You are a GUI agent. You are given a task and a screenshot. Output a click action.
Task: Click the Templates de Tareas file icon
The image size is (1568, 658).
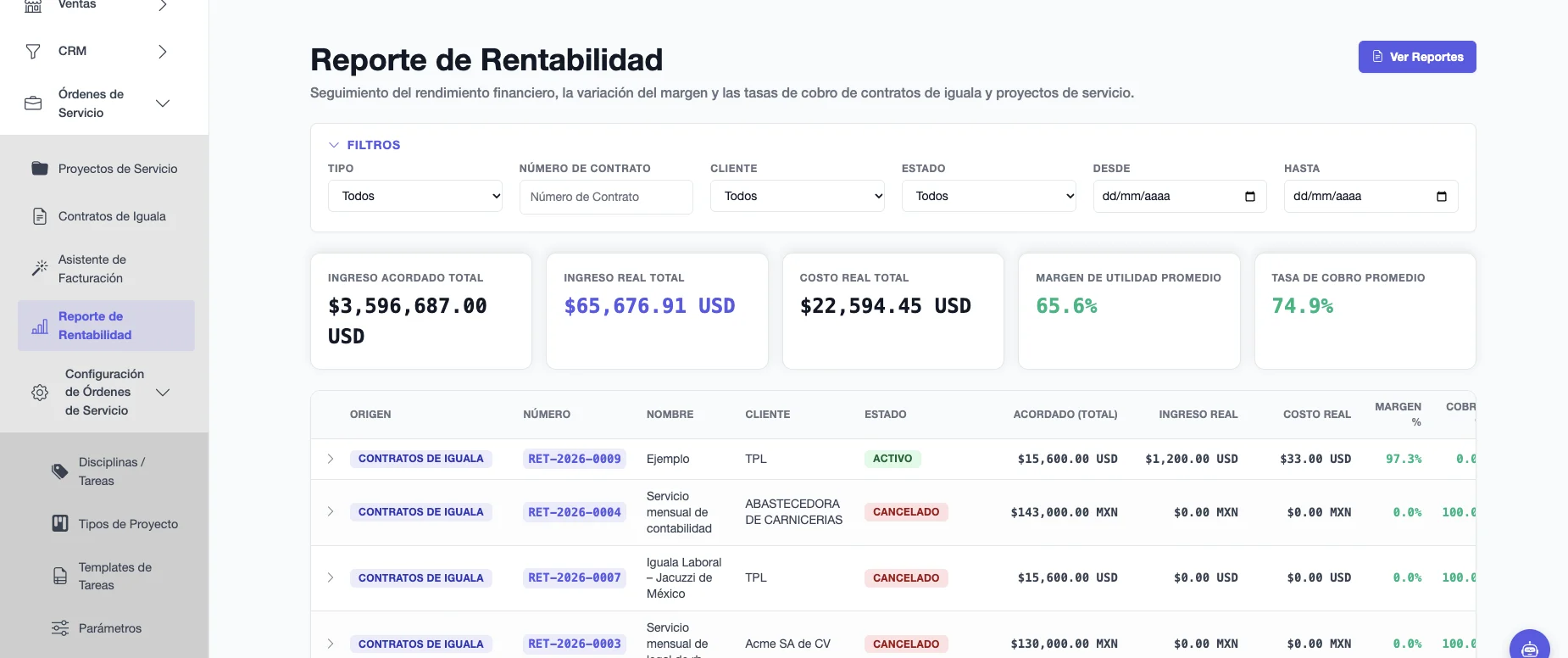click(x=60, y=577)
